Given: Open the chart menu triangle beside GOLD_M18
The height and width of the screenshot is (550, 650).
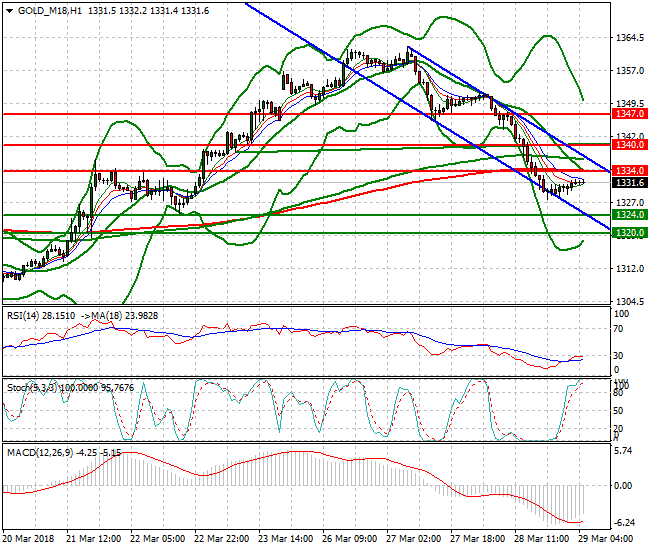Looking at the screenshot, I should point(10,11).
